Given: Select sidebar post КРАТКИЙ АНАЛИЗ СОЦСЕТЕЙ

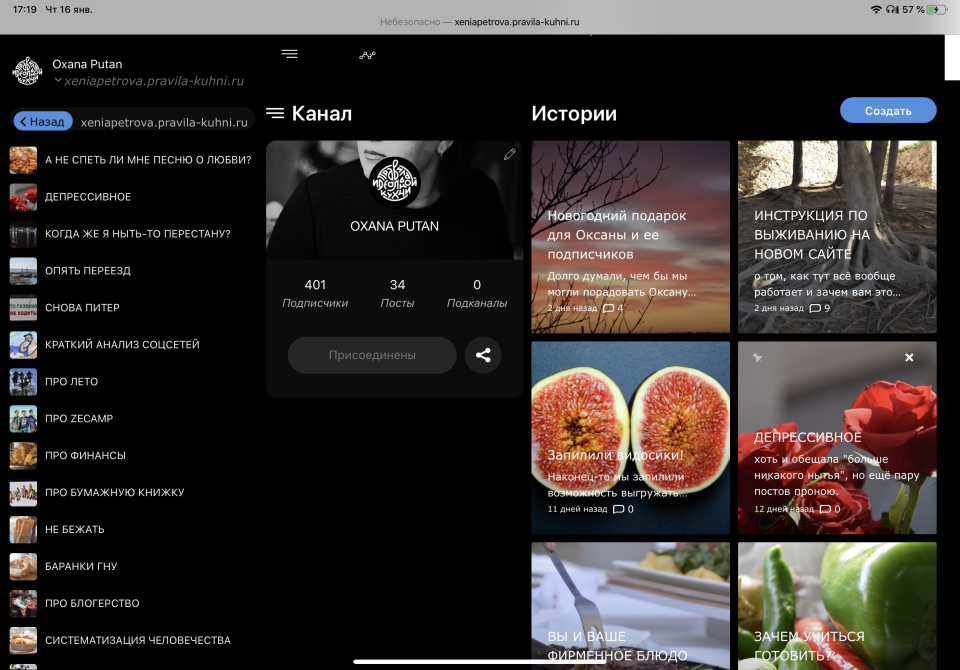Looking at the screenshot, I should pos(122,345).
